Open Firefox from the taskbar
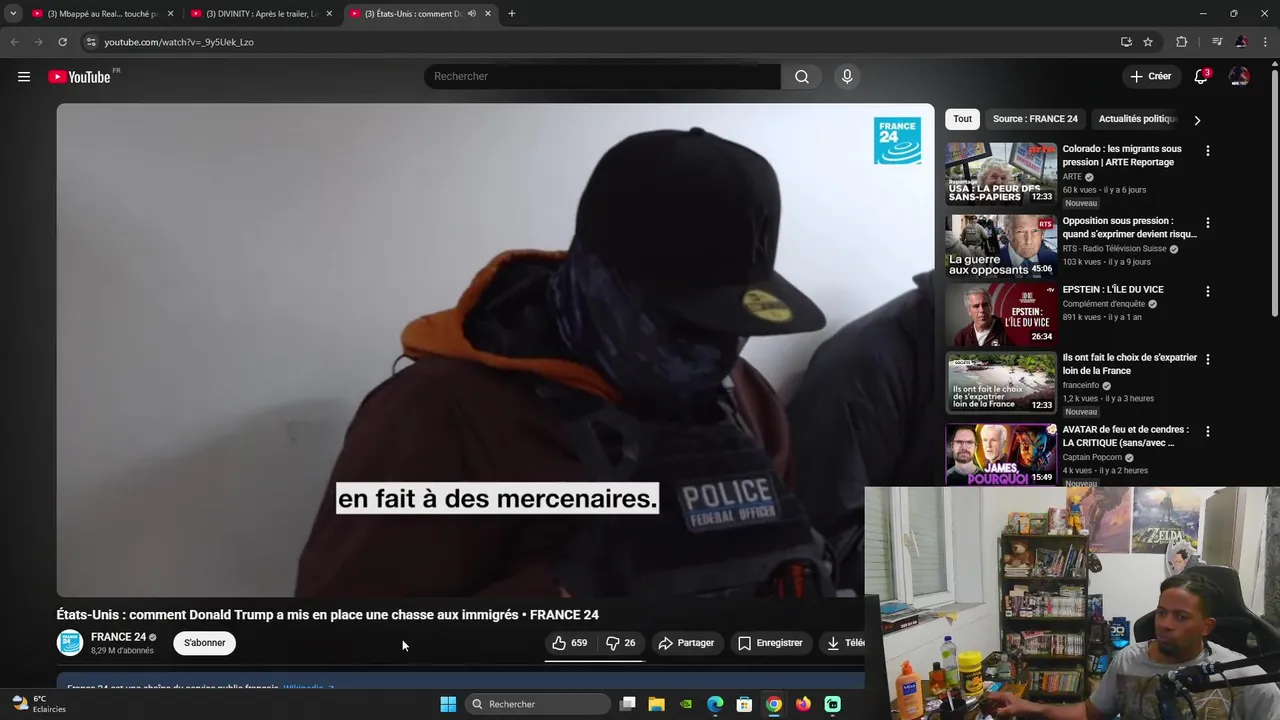This screenshot has height=720, width=1280. coord(803,704)
